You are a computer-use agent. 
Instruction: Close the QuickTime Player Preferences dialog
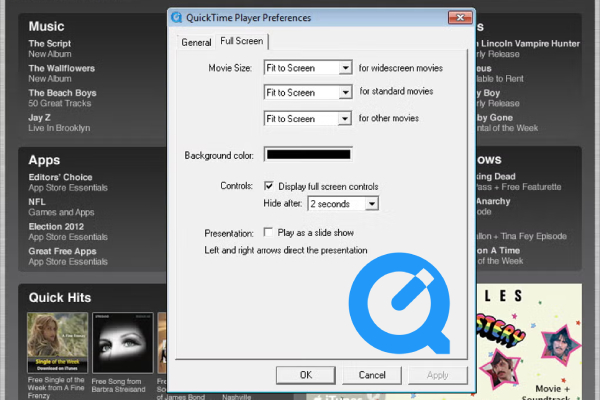pyautogui.click(x=456, y=17)
